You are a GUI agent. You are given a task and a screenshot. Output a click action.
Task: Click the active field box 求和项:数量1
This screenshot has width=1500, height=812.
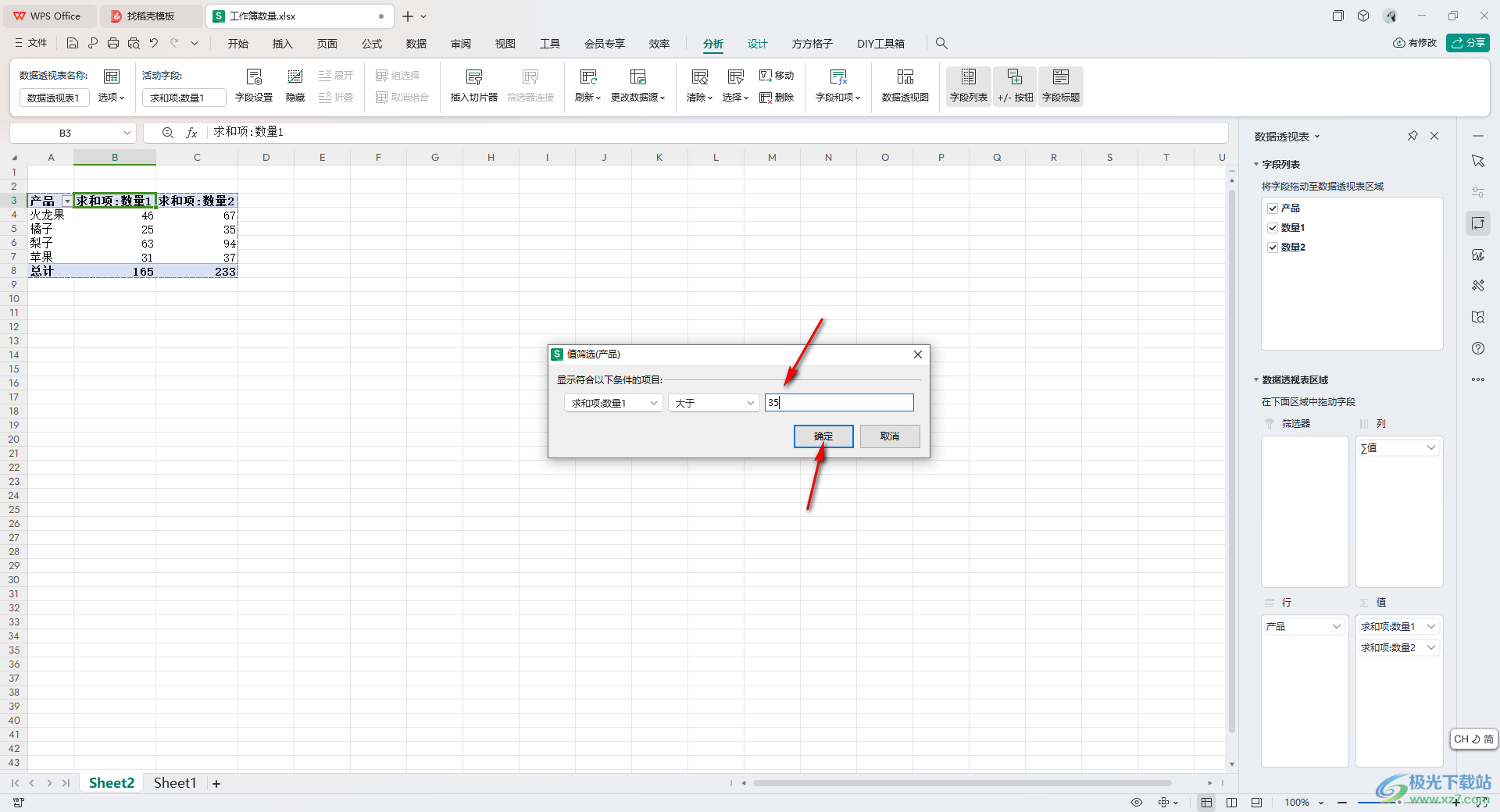(184, 98)
